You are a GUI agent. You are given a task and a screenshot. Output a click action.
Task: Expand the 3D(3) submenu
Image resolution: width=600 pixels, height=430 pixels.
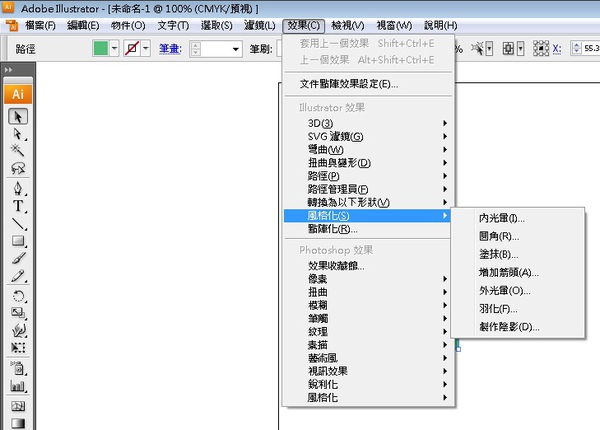(x=368, y=123)
